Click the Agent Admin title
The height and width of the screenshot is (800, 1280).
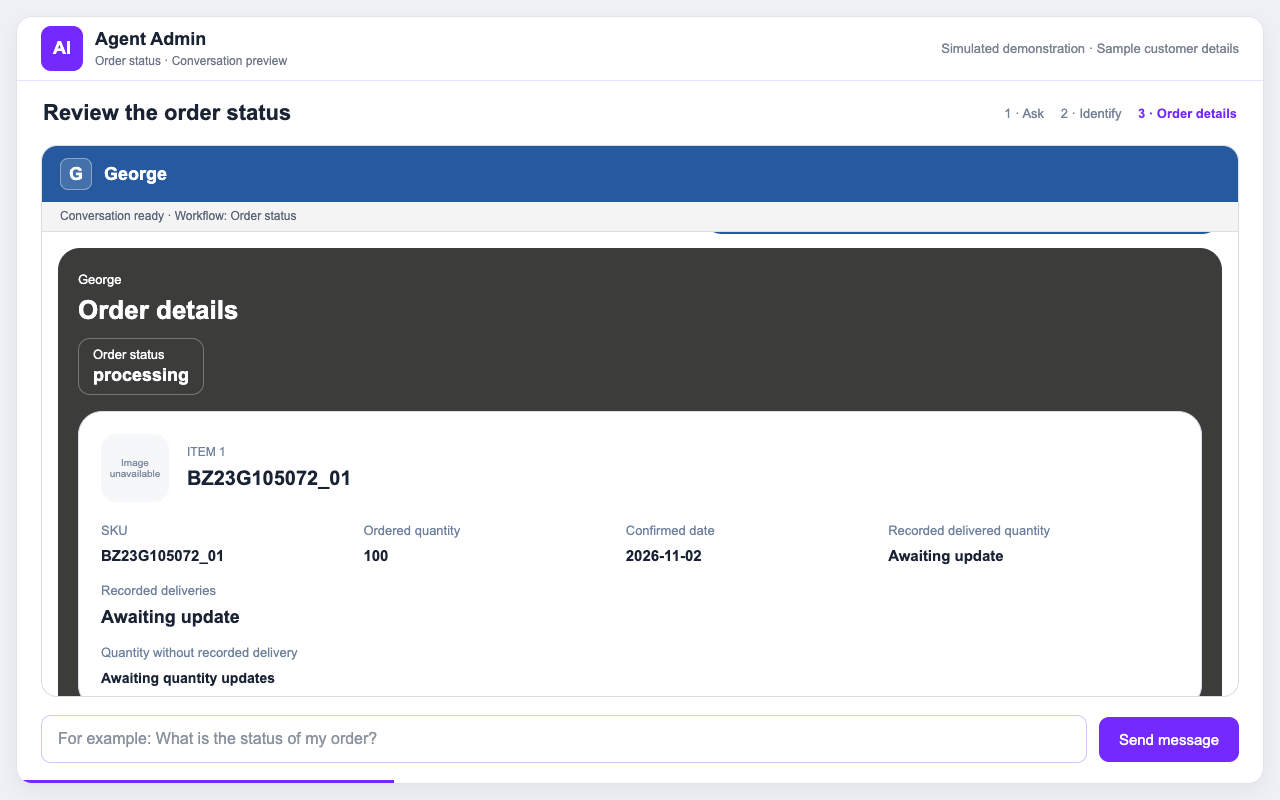pos(150,39)
